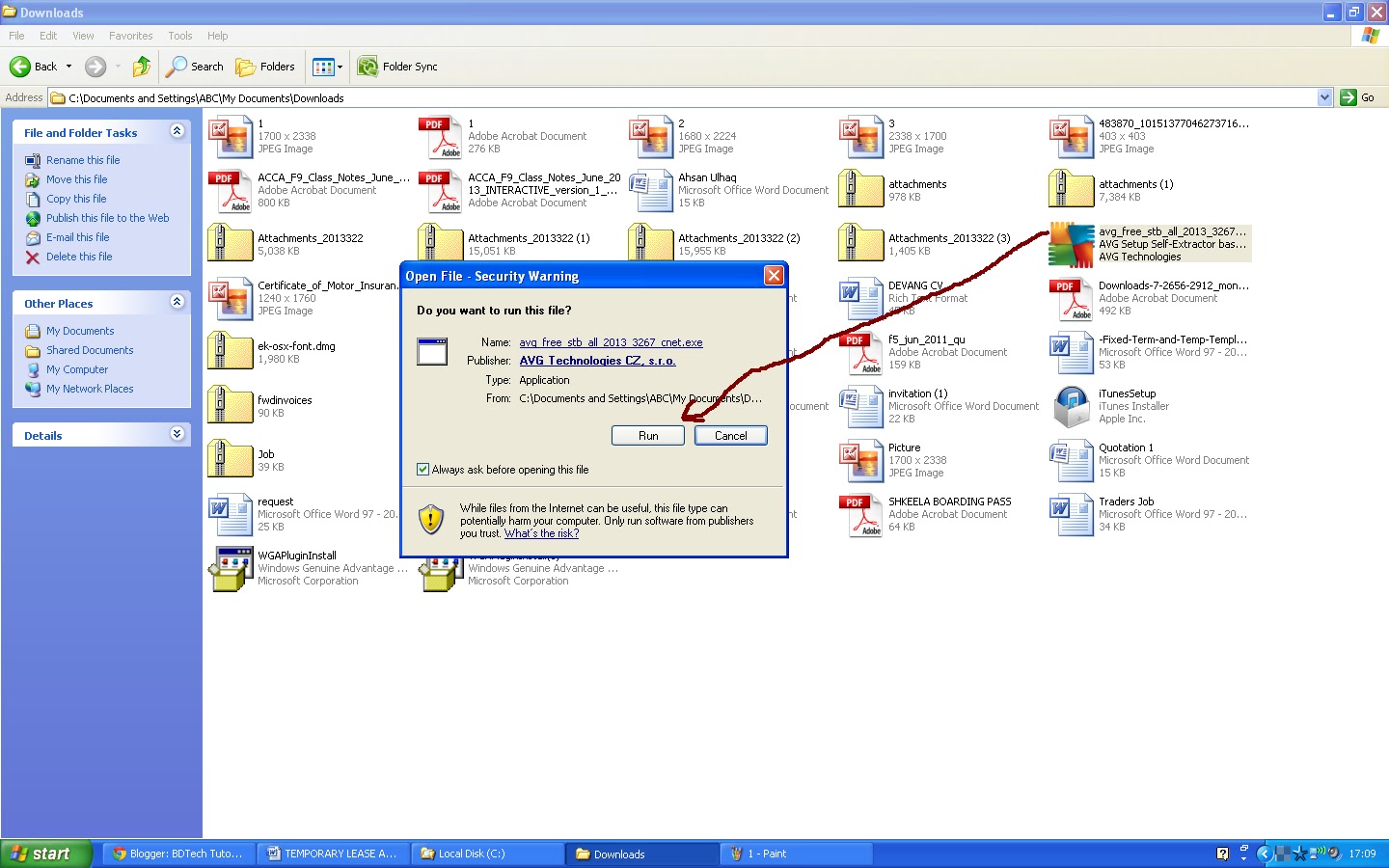This screenshot has height=868, width=1389.
Task: Click the address bar path field
Action: click(683, 97)
